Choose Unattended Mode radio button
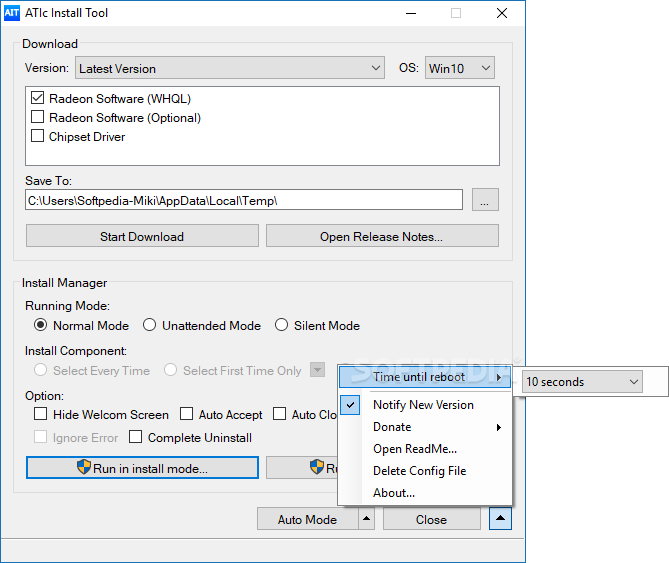 (x=149, y=325)
